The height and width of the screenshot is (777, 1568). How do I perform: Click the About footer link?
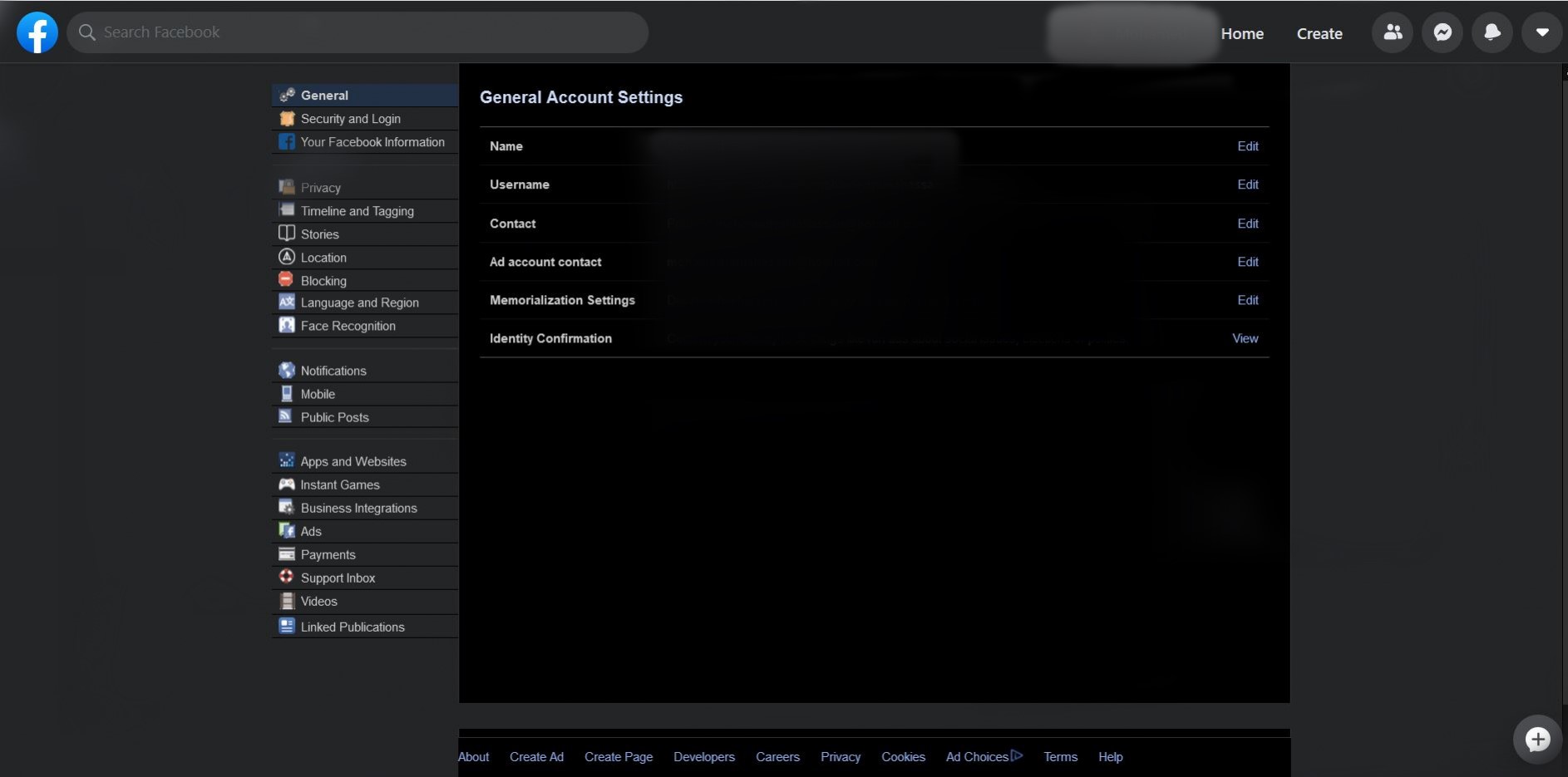(473, 757)
